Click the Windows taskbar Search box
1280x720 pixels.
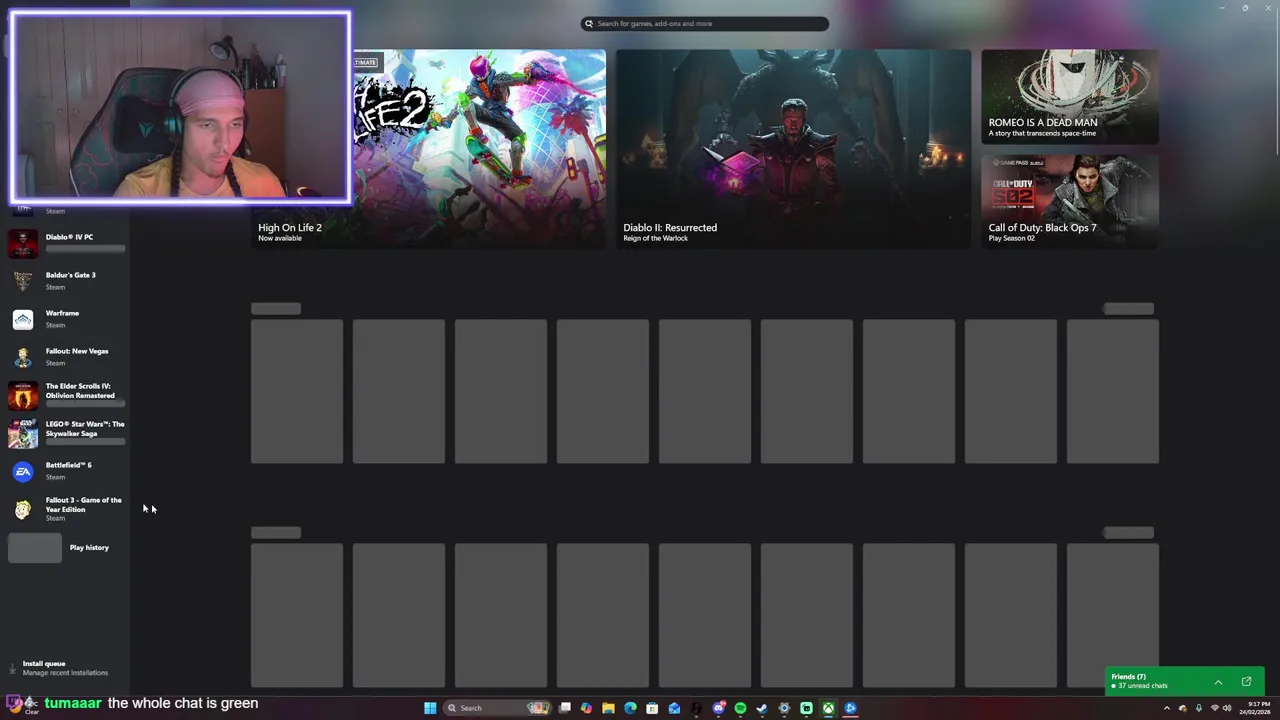coord(497,708)
